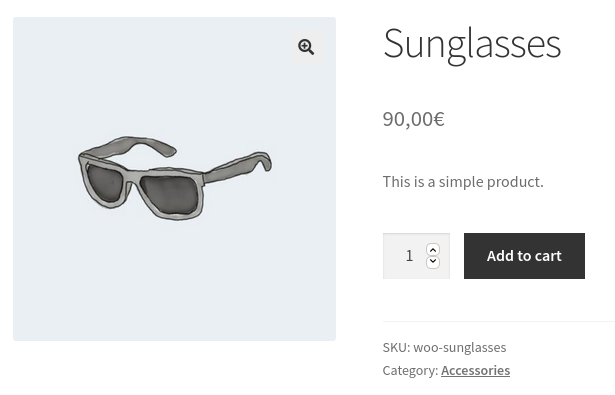Click the number 1 in quantity box
Image resolution: width=615 pixels, height=395 pixels.
coord(409,256)
